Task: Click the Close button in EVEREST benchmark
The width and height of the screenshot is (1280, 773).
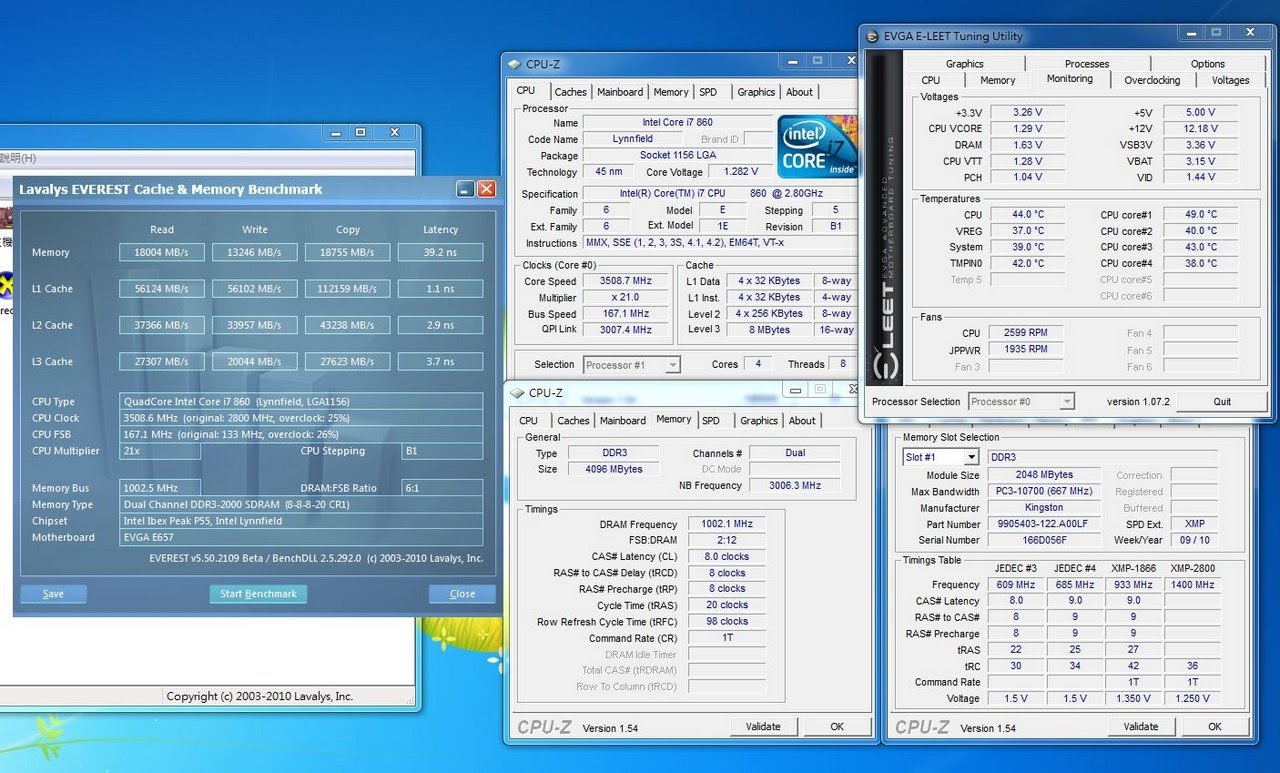Action: [462, 594]
